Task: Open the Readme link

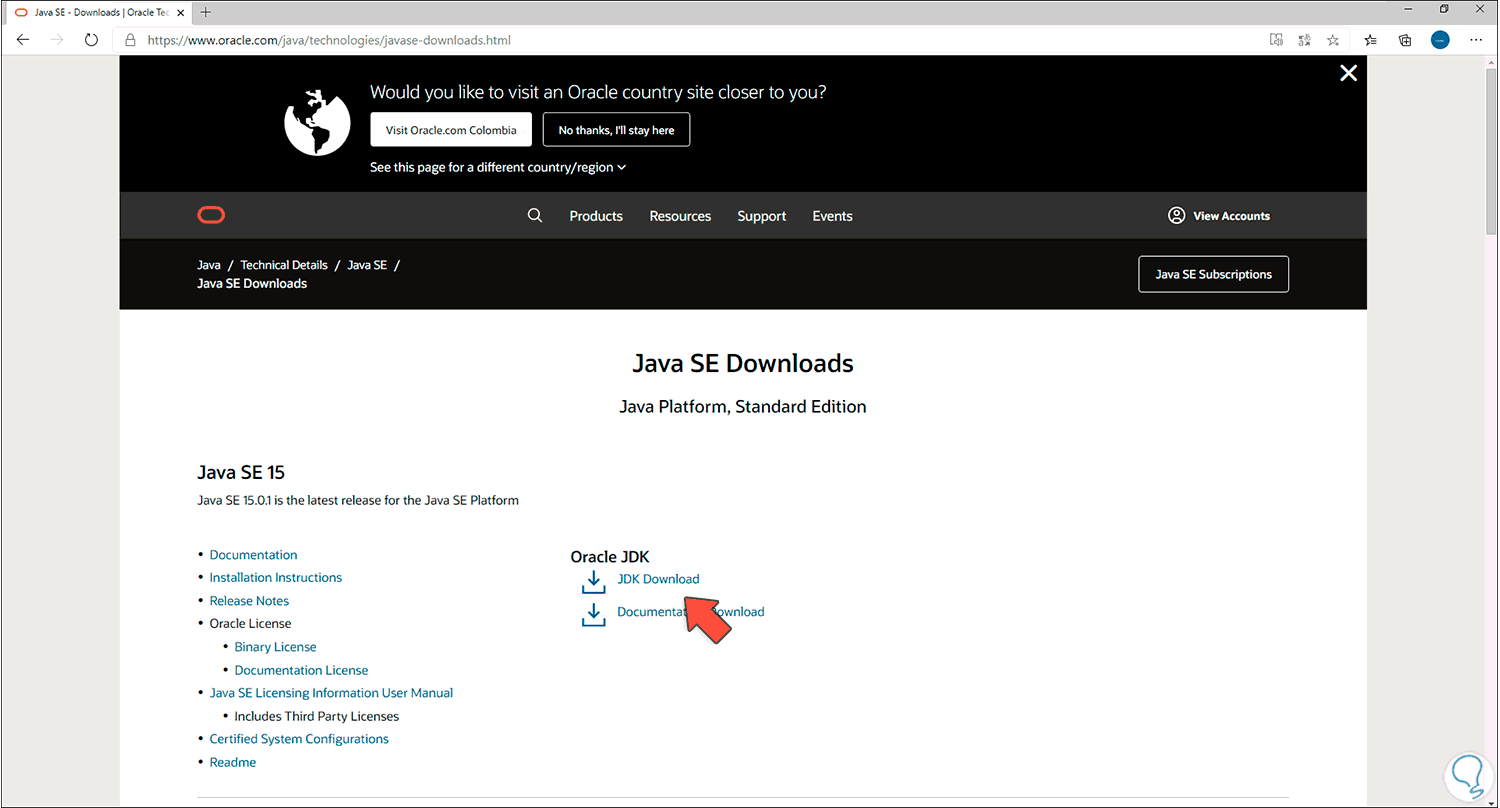Action: [233, 762]
